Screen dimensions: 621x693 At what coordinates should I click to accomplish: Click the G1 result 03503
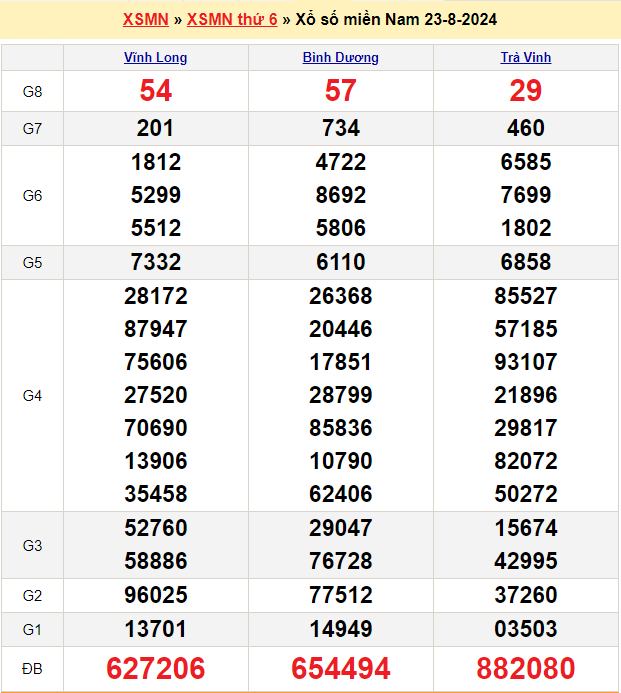[x=525, y=629]
